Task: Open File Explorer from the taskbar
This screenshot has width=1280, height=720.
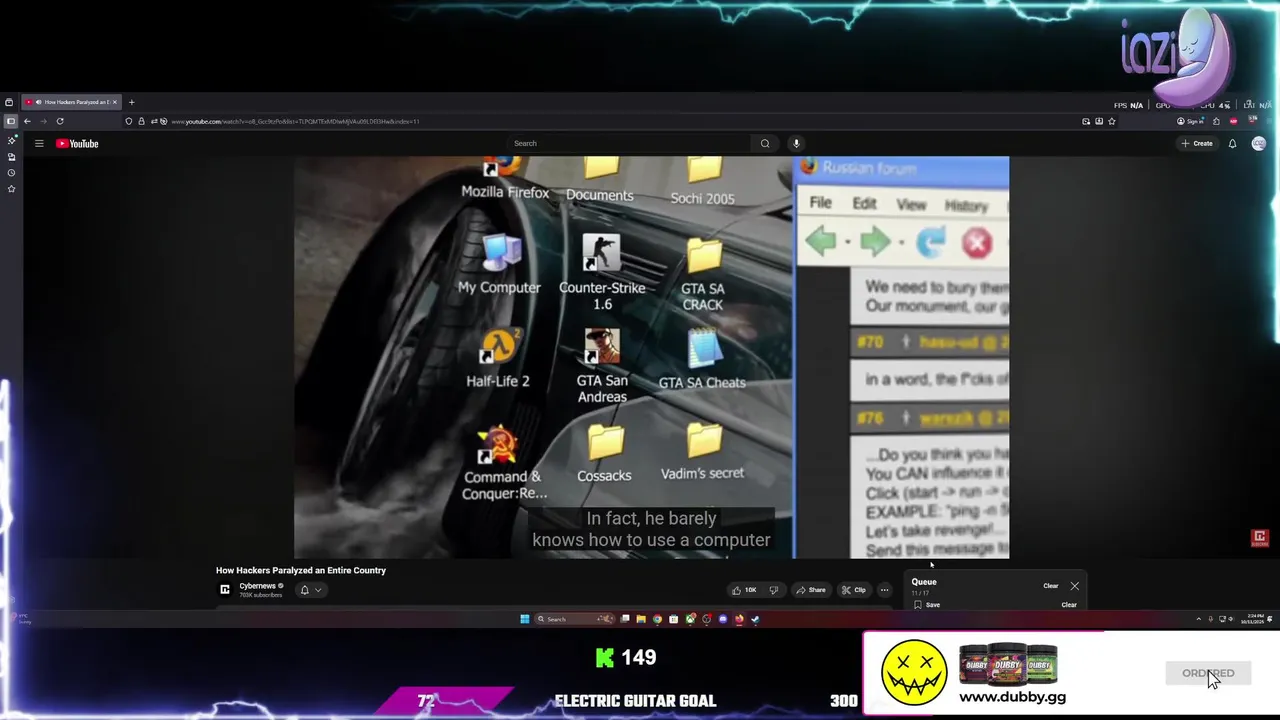Action: [641, 619]
